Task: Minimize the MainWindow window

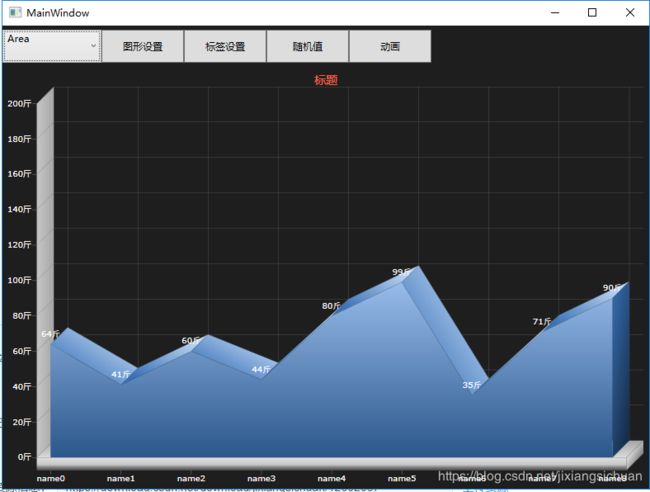Action: [x=555, y=12]
